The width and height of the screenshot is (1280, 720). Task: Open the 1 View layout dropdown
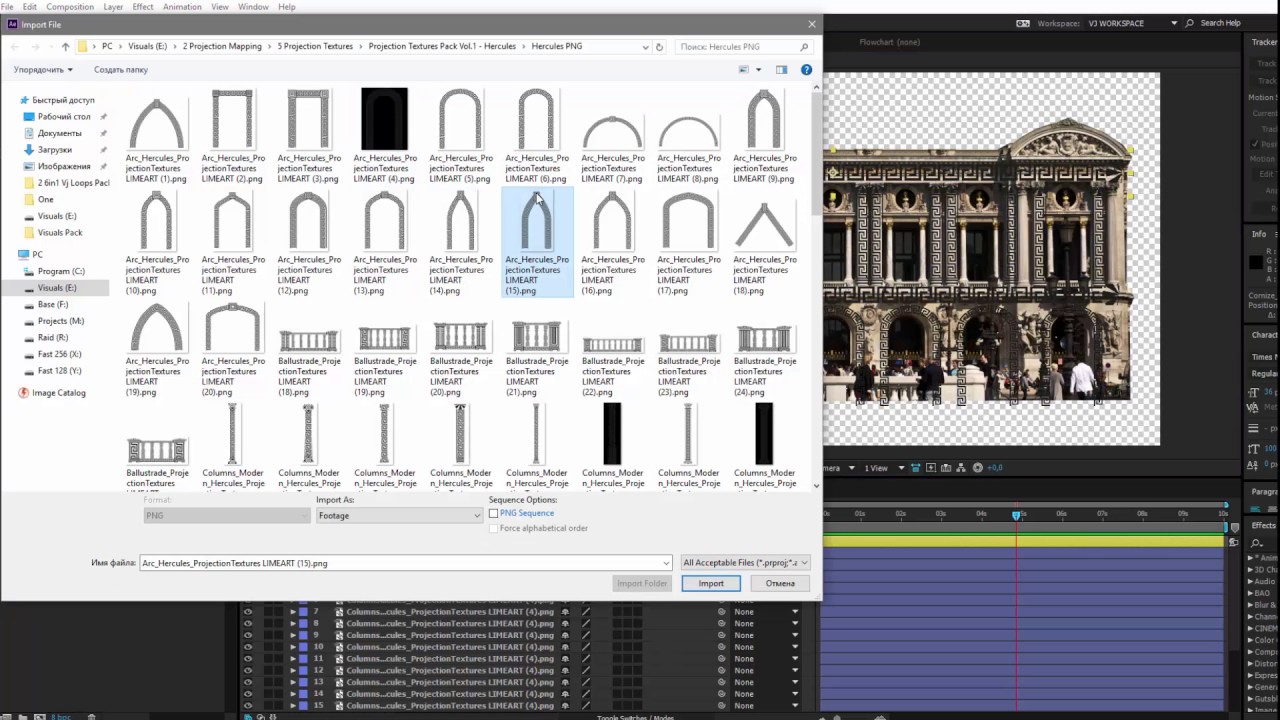pyautogui.click(x=884, y=468)
